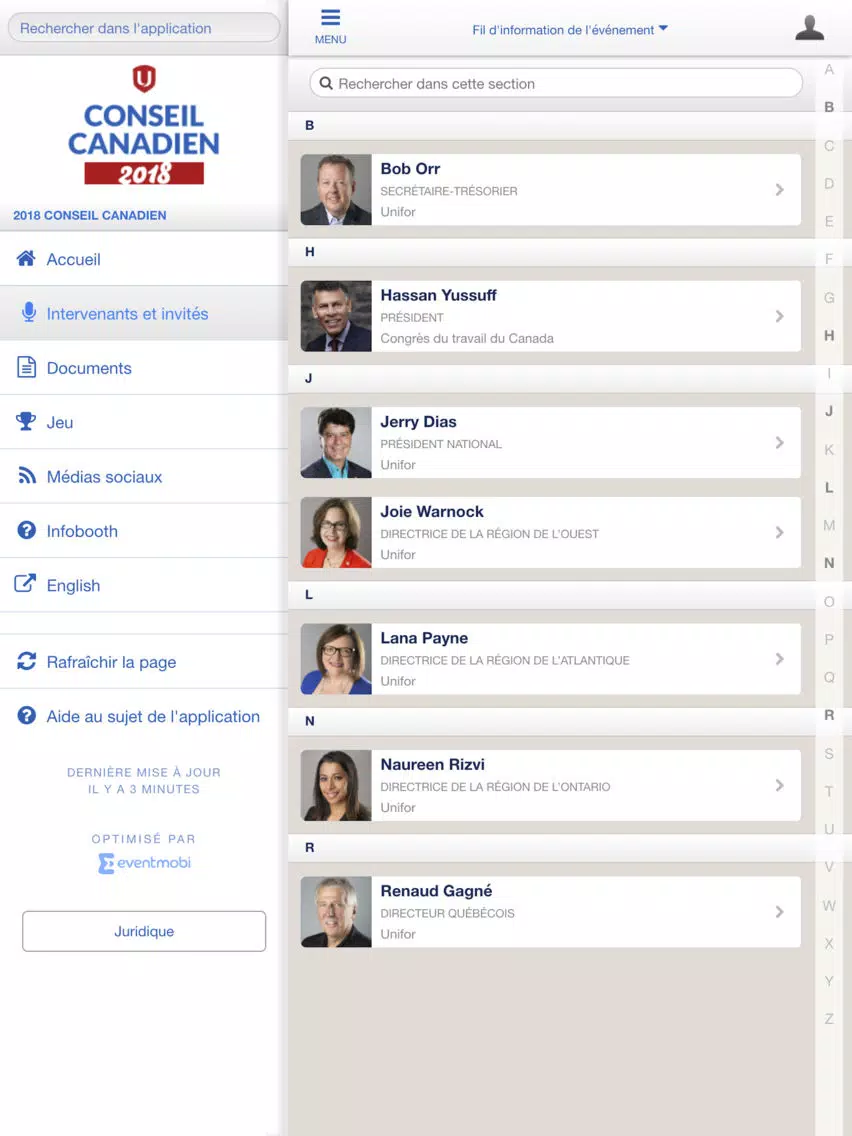Click the eventmobi logo
Viewport: 852px width, 1136px height.
144,863
